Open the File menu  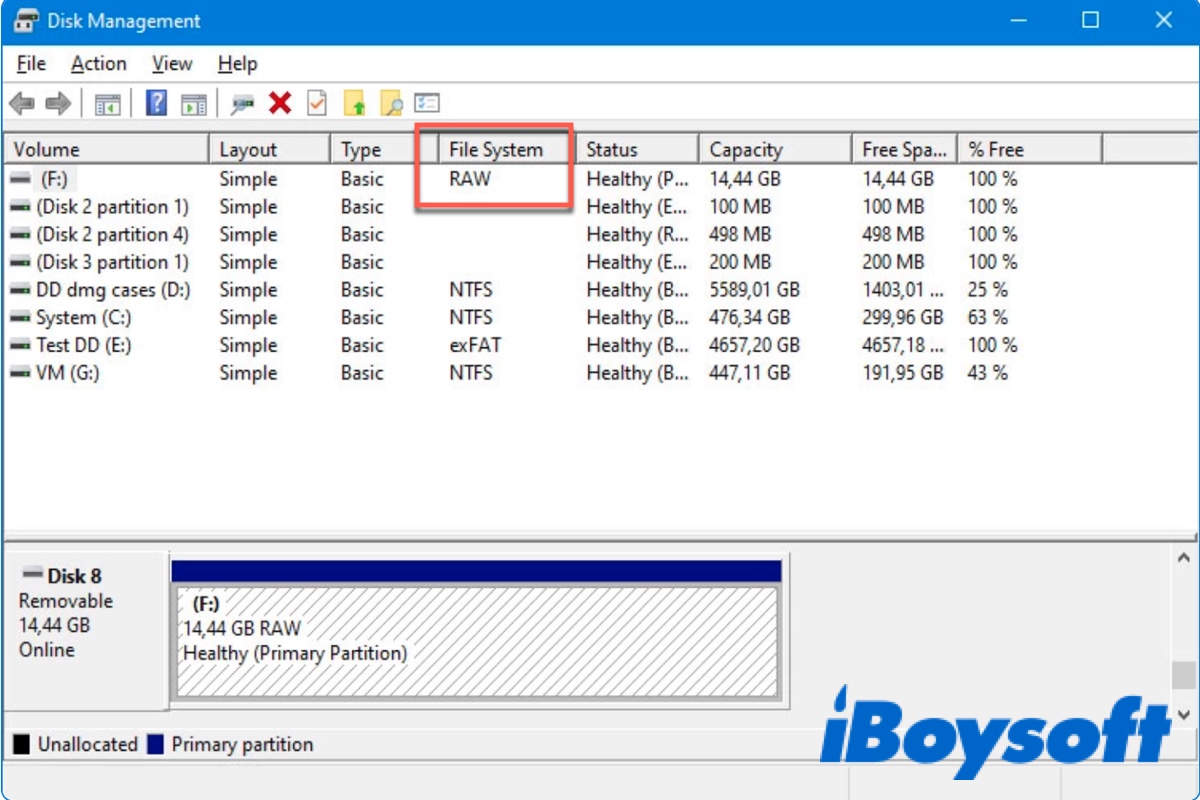(30, 63)
